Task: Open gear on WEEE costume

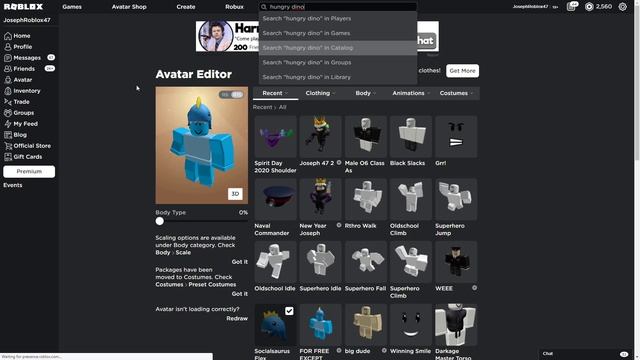Action: [474, 288]
